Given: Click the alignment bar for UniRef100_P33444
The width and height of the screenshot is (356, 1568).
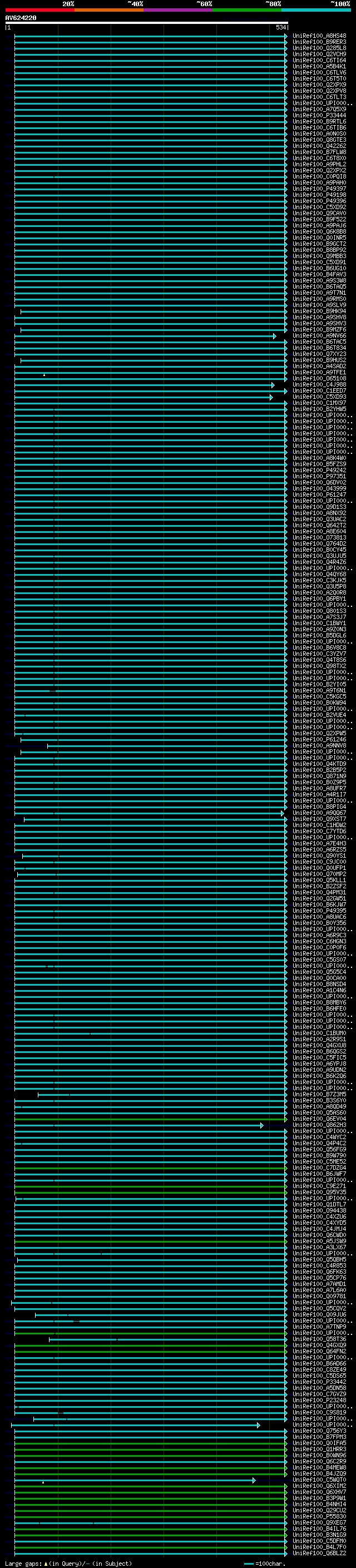Looking at the screenshot, I should (150, 116).
